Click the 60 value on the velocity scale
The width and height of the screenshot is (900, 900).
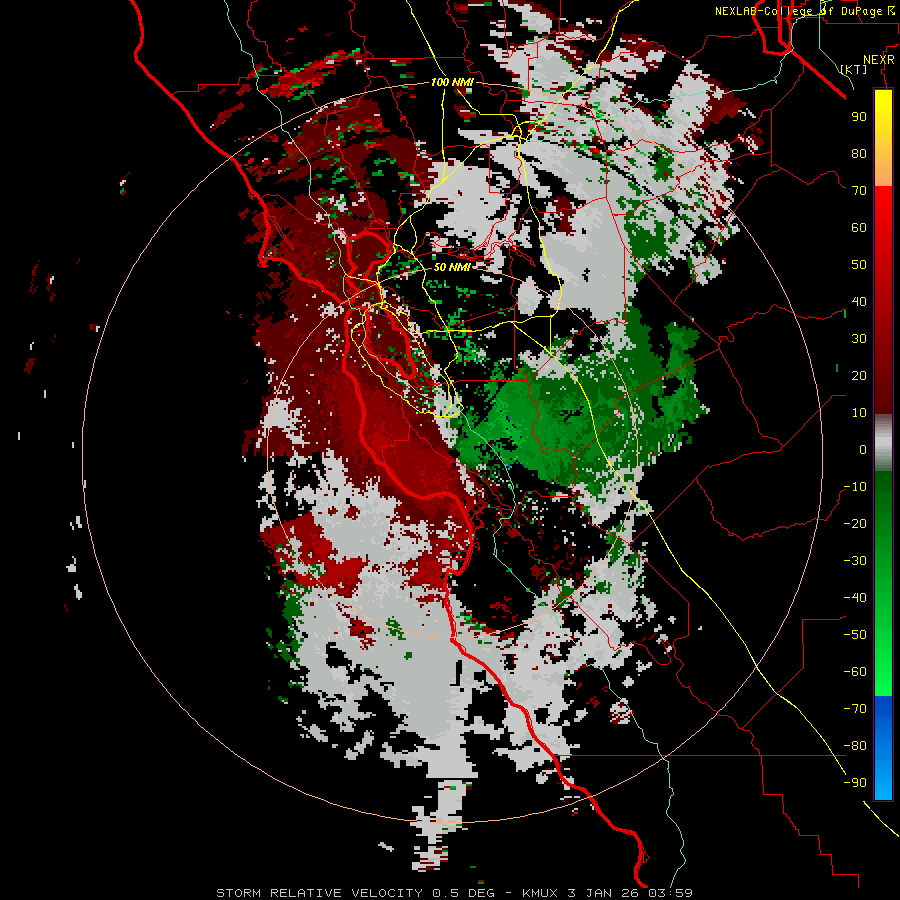[859, 228]
